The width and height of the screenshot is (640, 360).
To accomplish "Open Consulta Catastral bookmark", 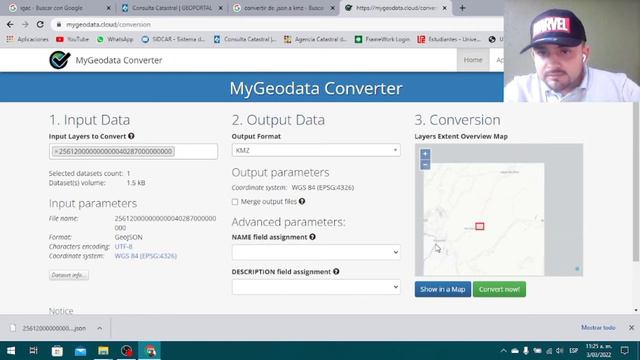I will [245, 39].
